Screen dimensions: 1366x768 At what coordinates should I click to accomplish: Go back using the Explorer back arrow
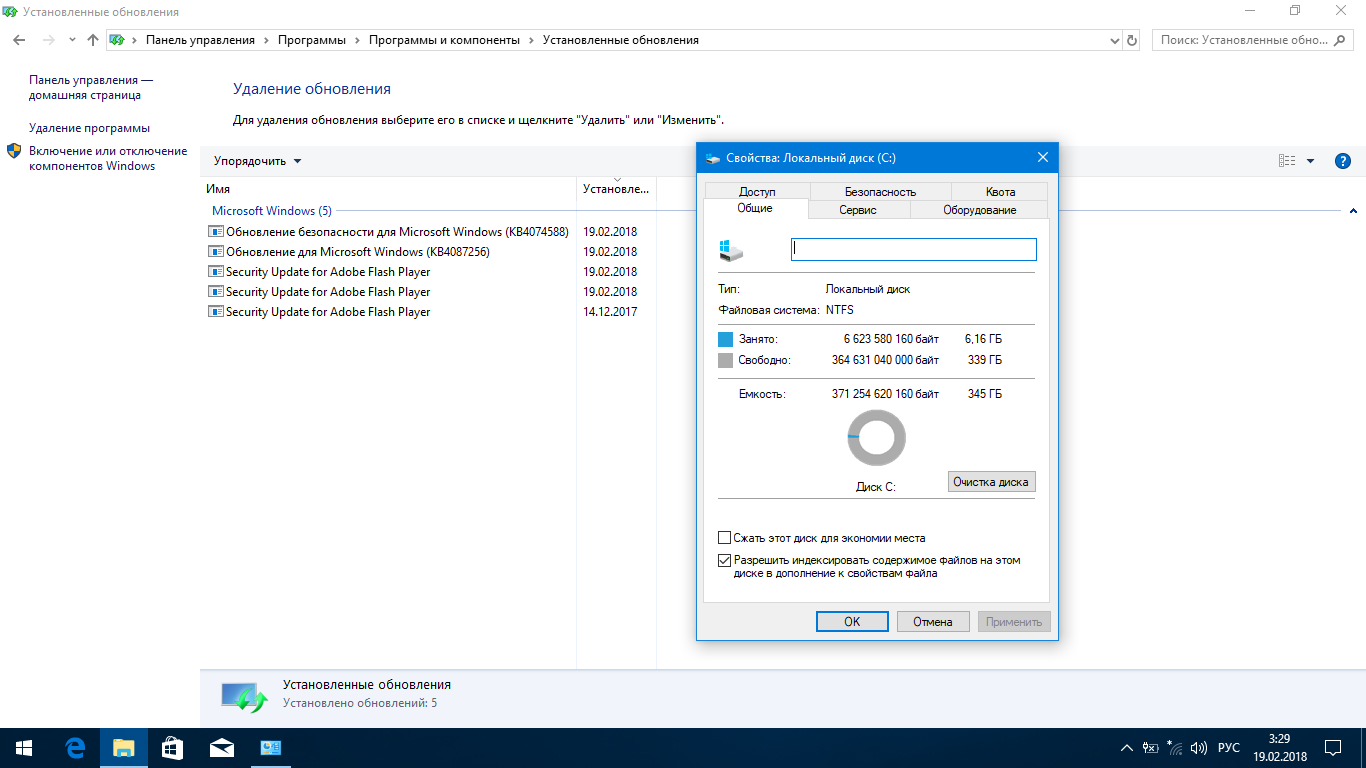[19, 40]
